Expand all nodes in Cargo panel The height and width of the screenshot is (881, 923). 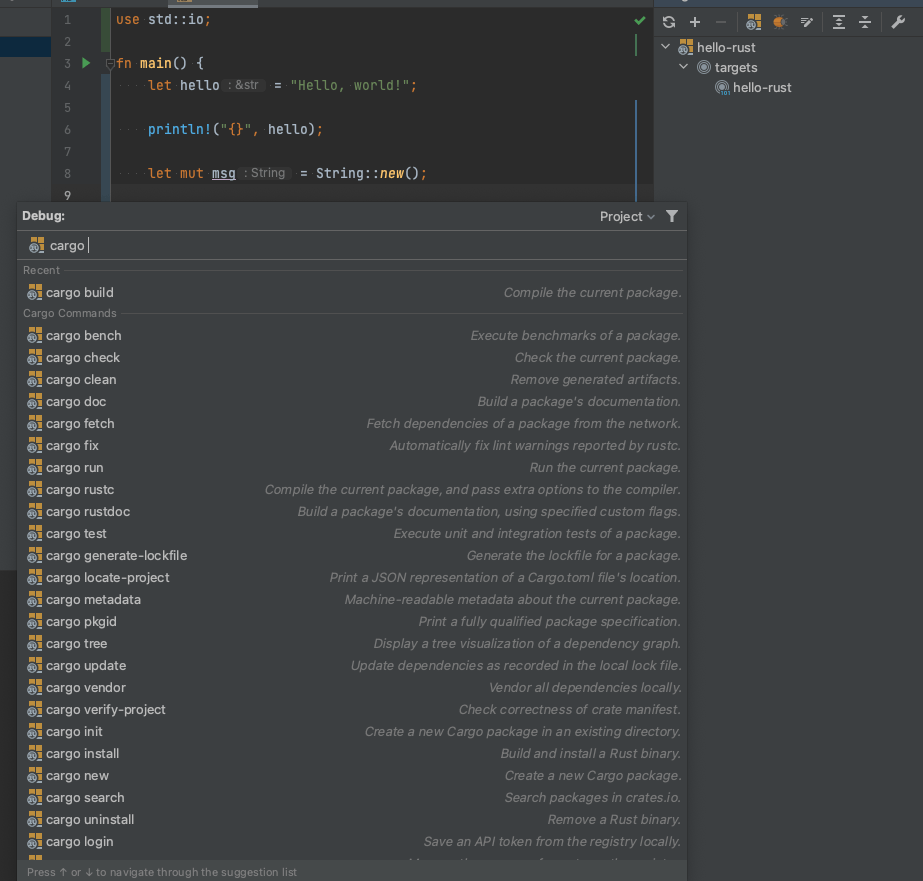[x=839, y=22]
